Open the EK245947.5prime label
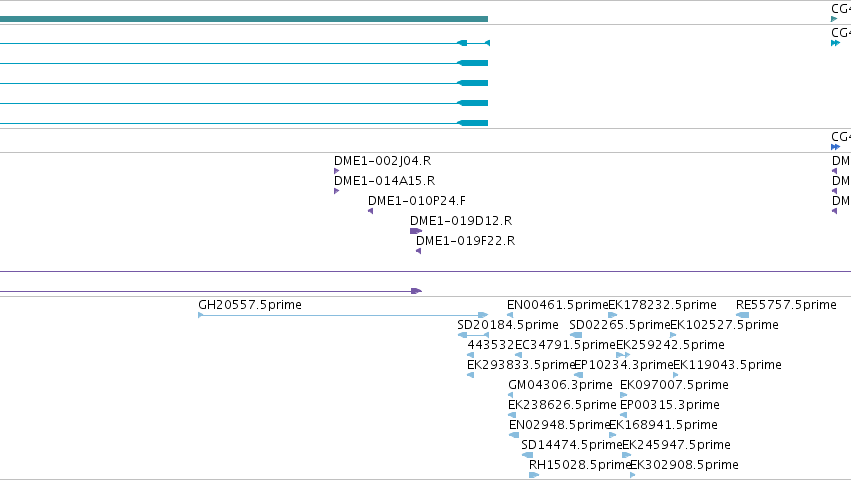The width and height of the screenshot is (851, 480). coord(676,445)
